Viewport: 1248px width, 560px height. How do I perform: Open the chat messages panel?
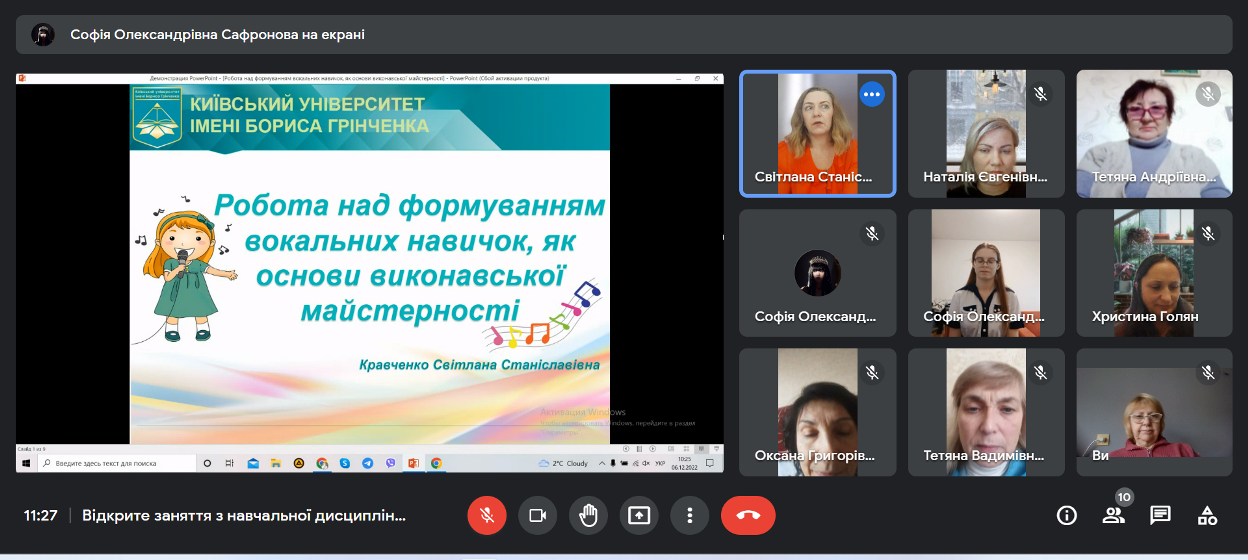1160,515
